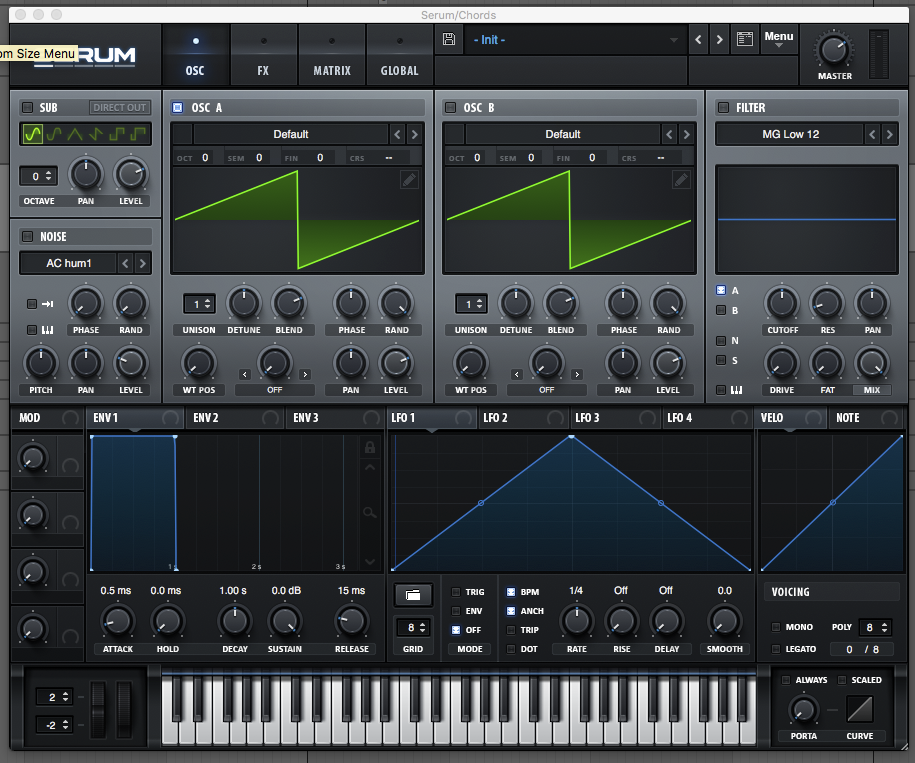Enable the NOISE oscillator

point(27,236)
